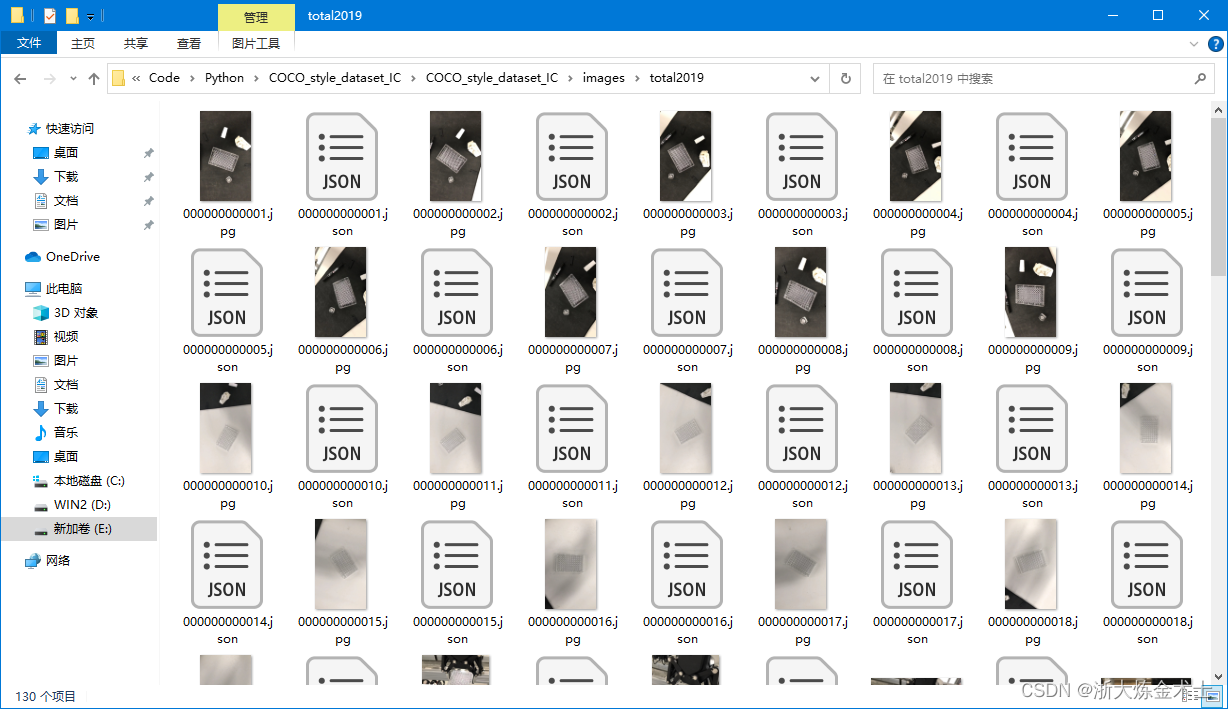
Task: Go back with the back arrow
Action: tap(21, 78)
